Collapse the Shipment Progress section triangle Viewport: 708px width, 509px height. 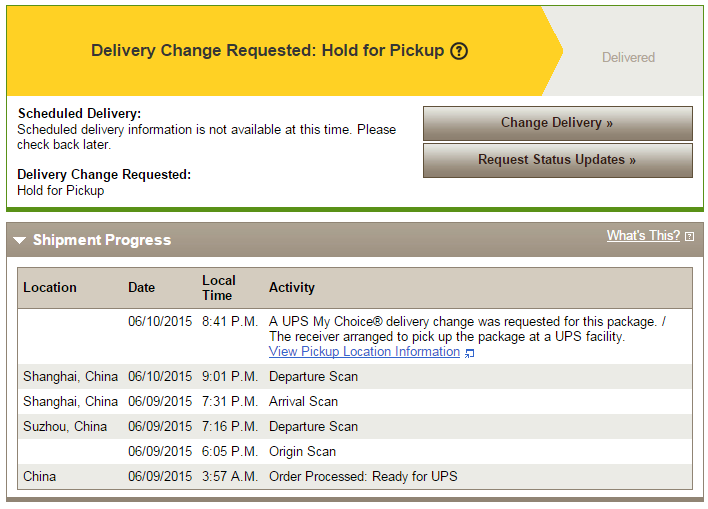click(x=20, y=241)
